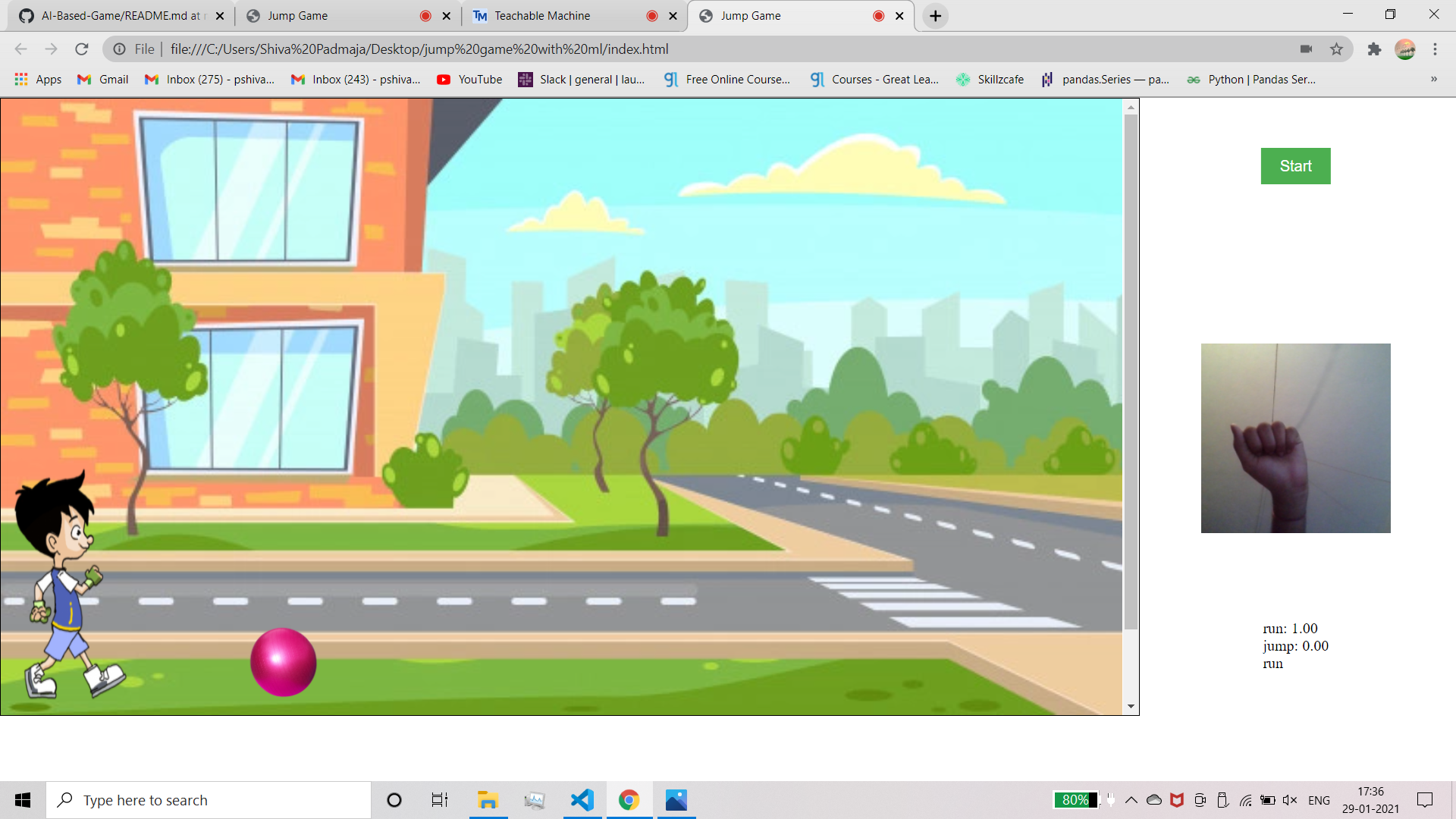
Task: Click the green Start button
Action: click(1295, 166)
